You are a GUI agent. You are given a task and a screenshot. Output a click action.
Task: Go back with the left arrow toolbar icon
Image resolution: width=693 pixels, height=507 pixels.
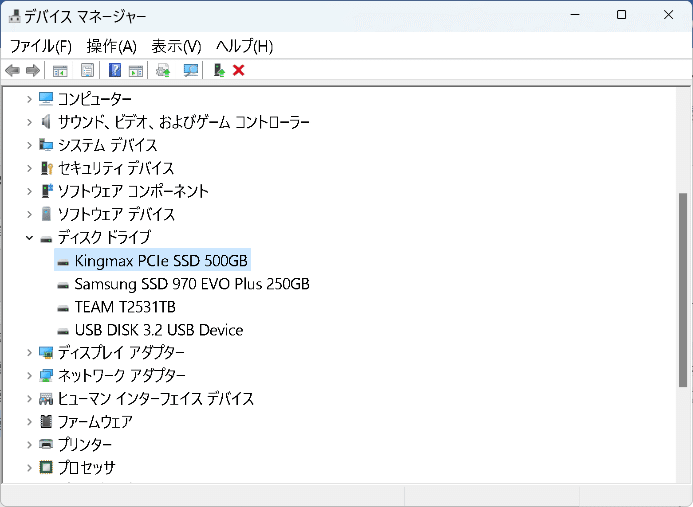point(12,70)
